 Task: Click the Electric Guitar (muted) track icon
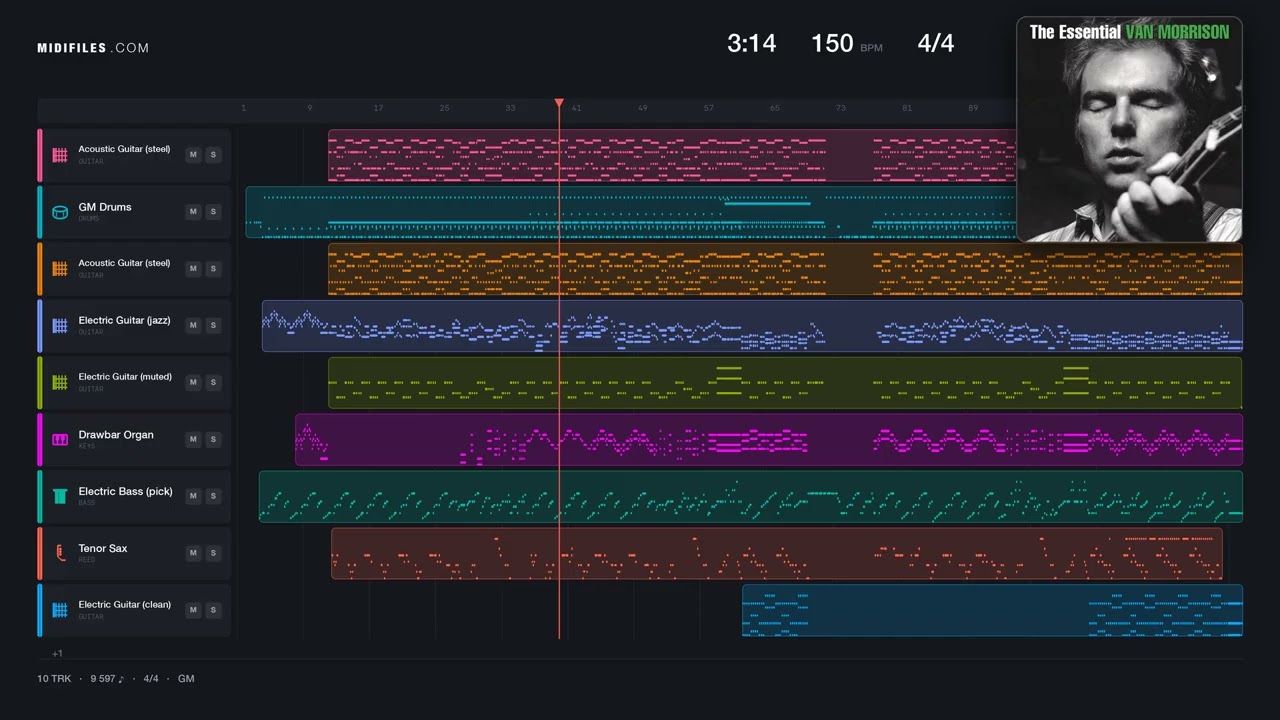click(60, 382)
